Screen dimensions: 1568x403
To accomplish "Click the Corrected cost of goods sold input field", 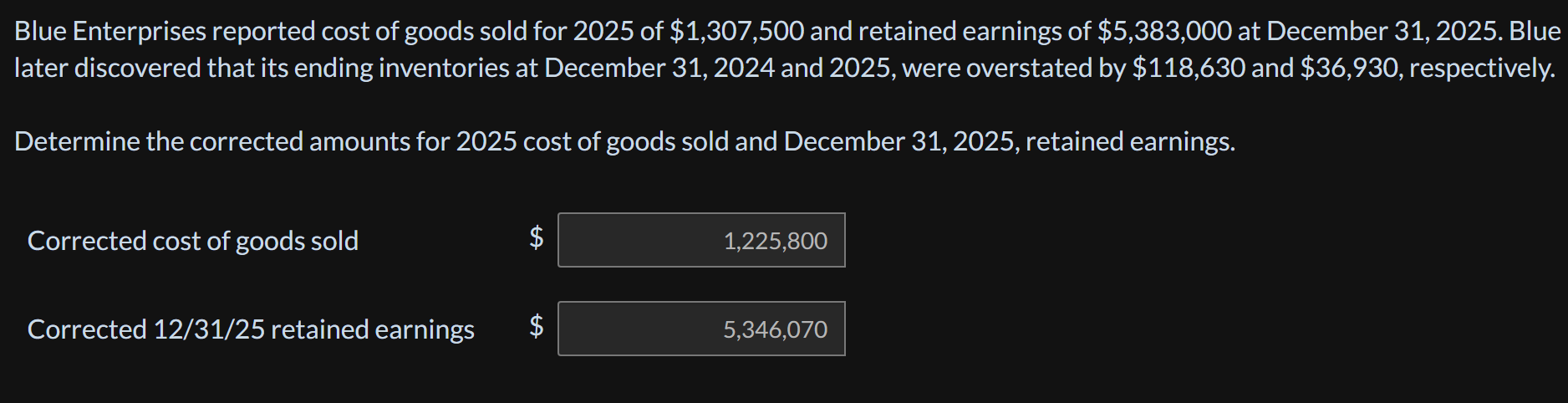I will pyautogui.click(x=701, y=240).
